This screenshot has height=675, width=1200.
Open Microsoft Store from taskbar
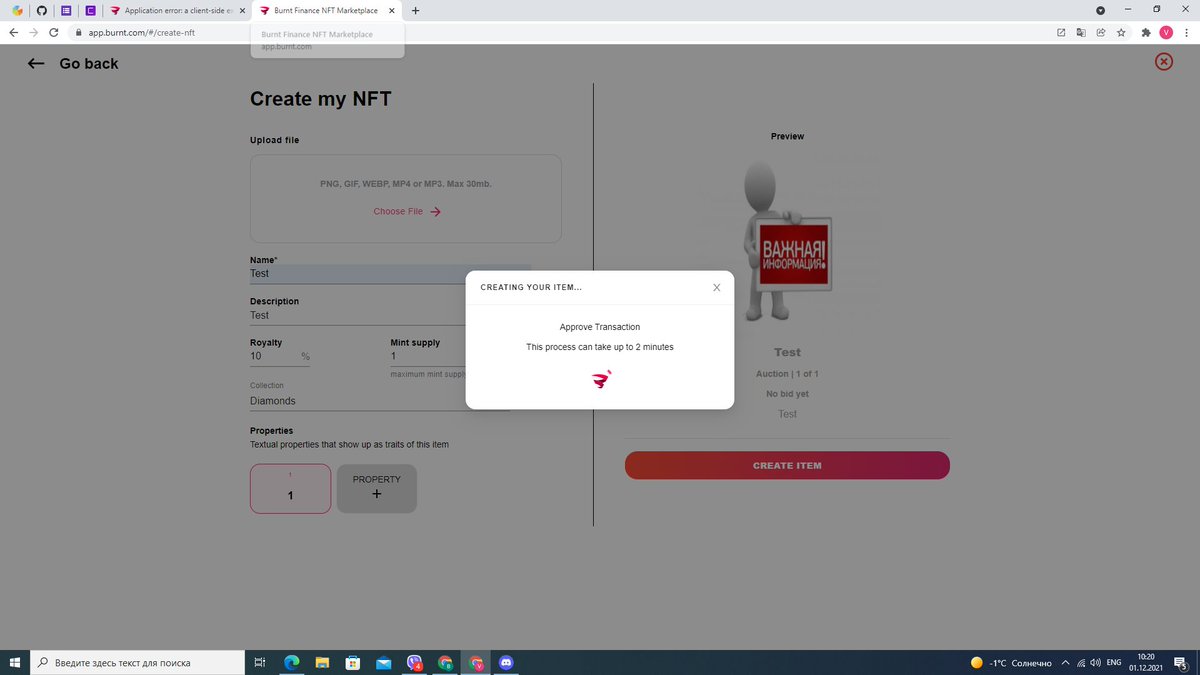[353, 662]
